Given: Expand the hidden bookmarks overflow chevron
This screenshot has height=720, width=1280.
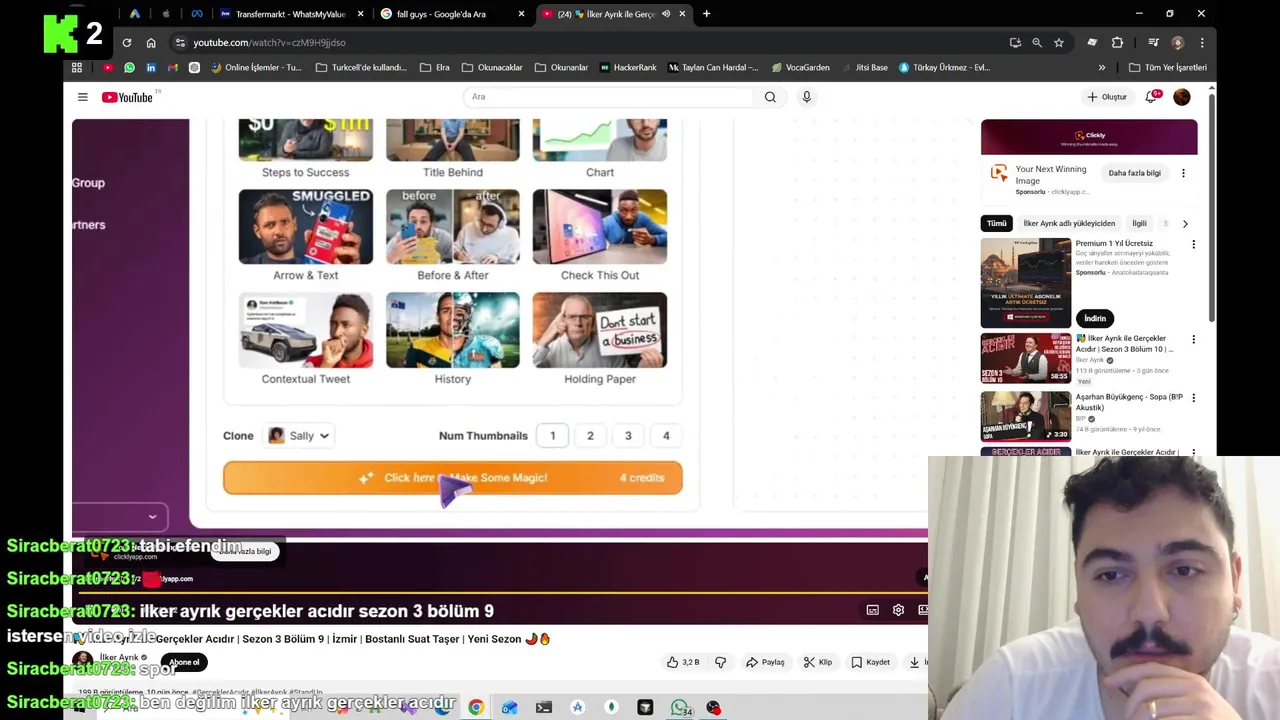Looking at the screenshot, I should click(x=1102, y=68).
